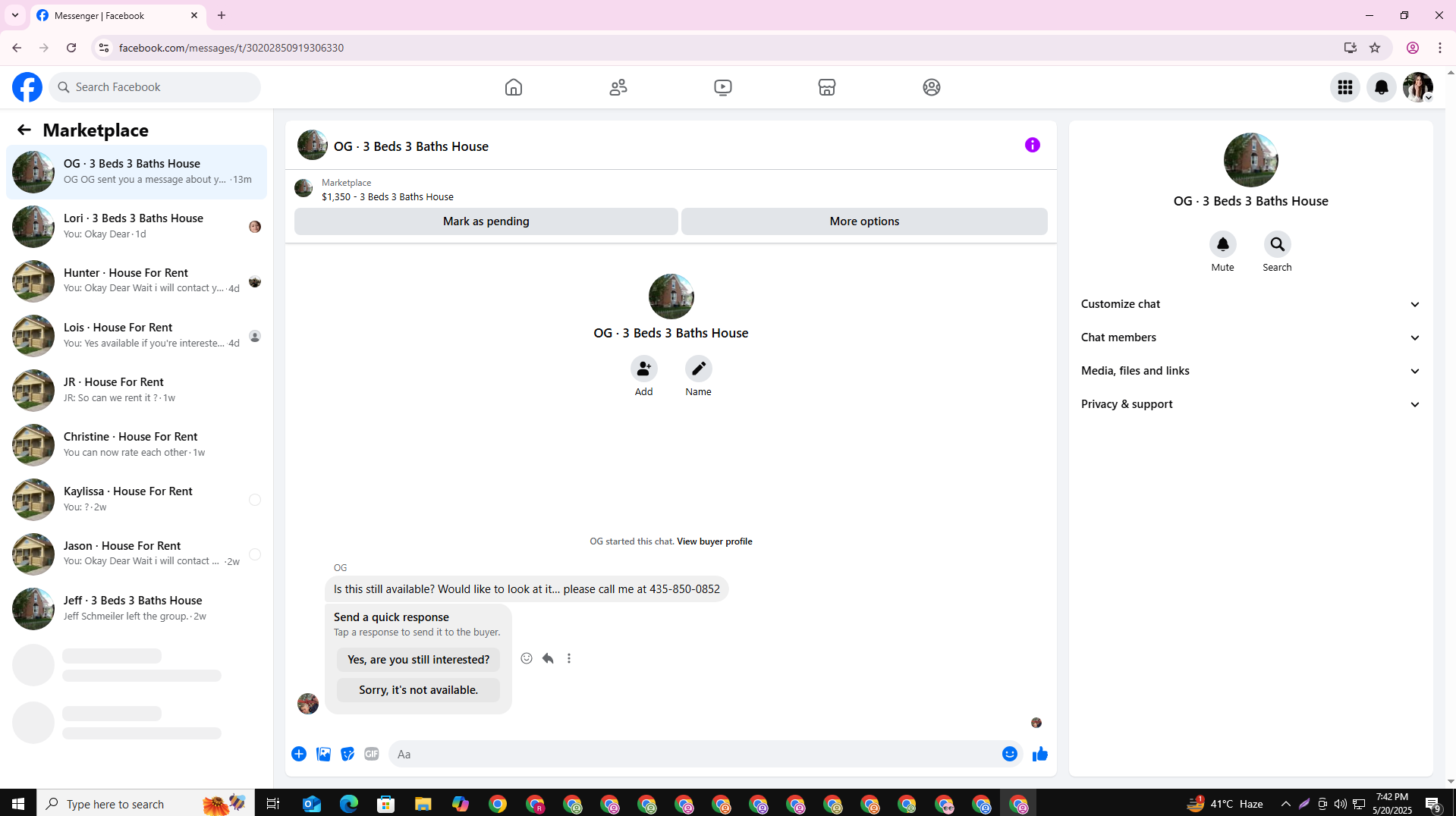Reply to OG's message arrow icon
The image size is (1456, 816).
pos(548,658)
